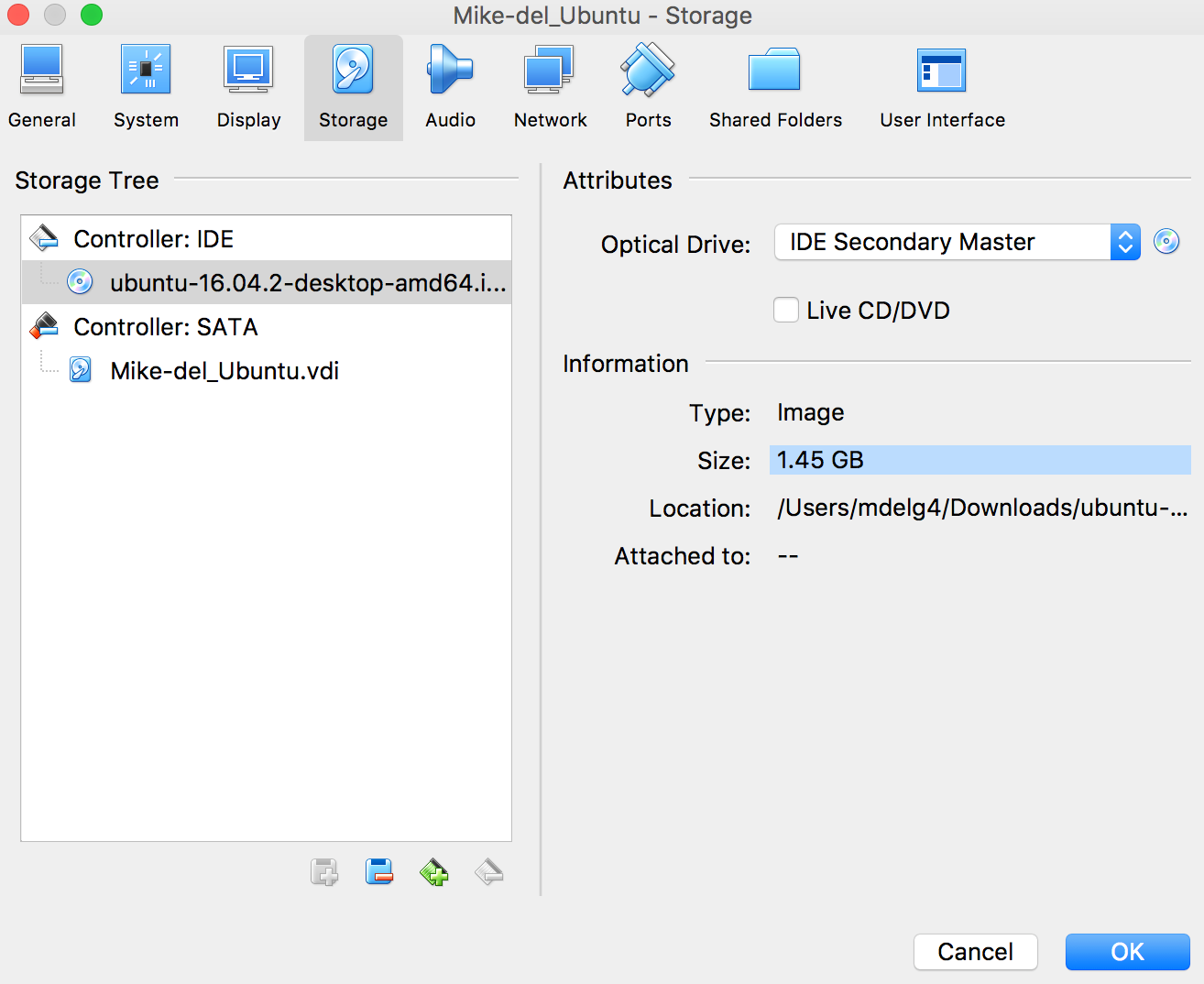
Task: Confirm settings with the OK button
Action: [1127, 952]
